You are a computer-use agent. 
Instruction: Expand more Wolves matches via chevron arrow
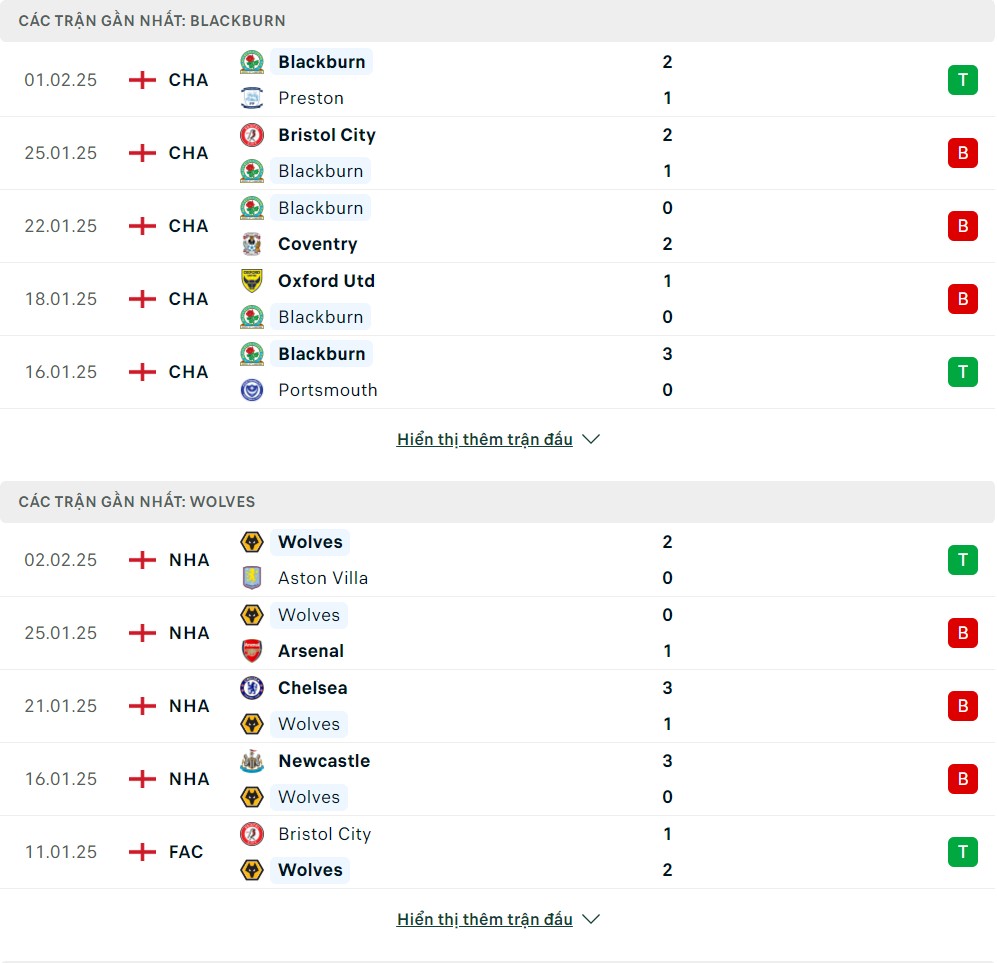(x=591, y=919)
